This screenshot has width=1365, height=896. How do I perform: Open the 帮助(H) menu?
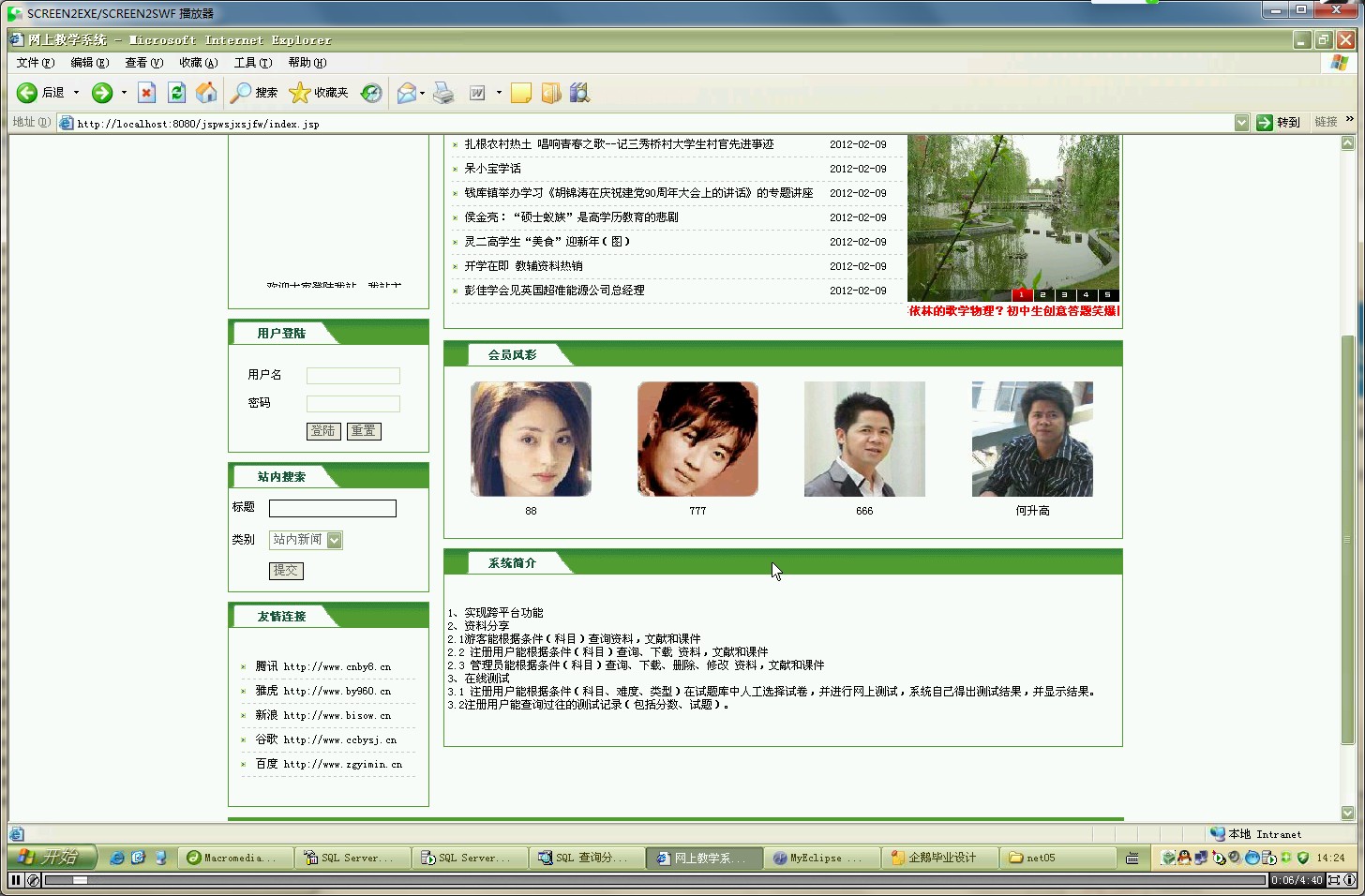[x=307, y=63]
